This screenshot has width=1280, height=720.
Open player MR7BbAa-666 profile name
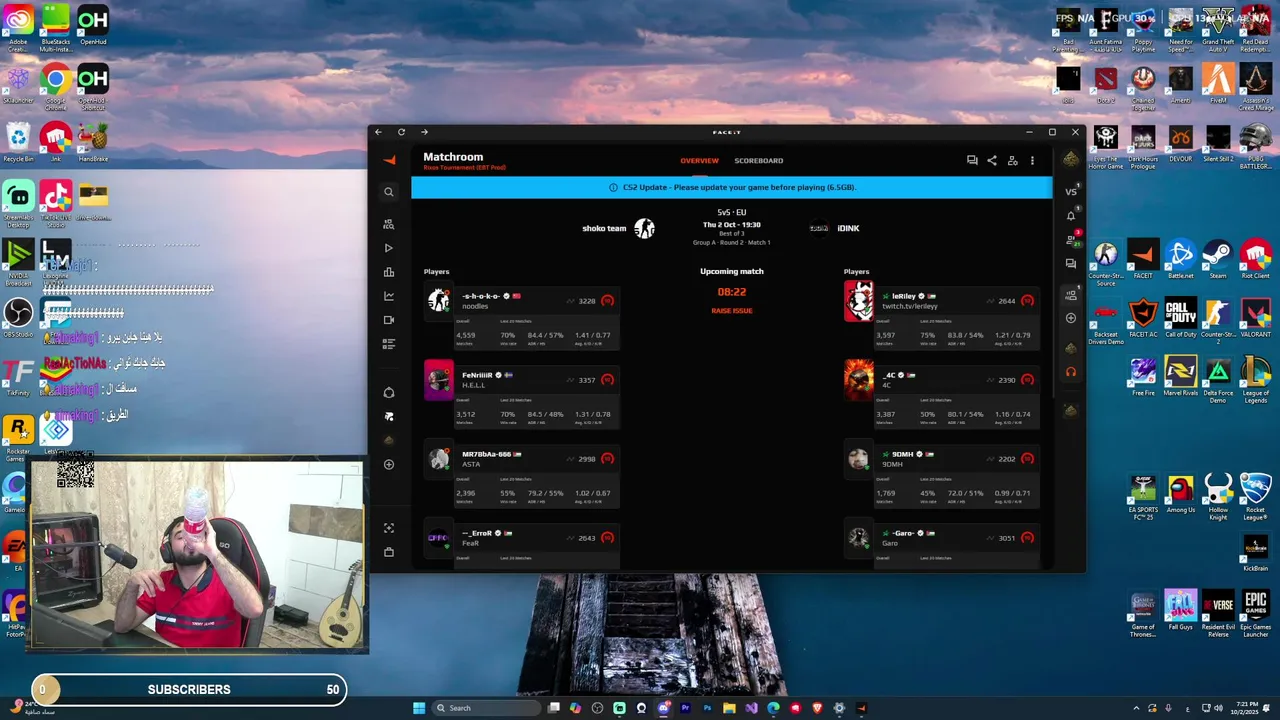point(486,454)
